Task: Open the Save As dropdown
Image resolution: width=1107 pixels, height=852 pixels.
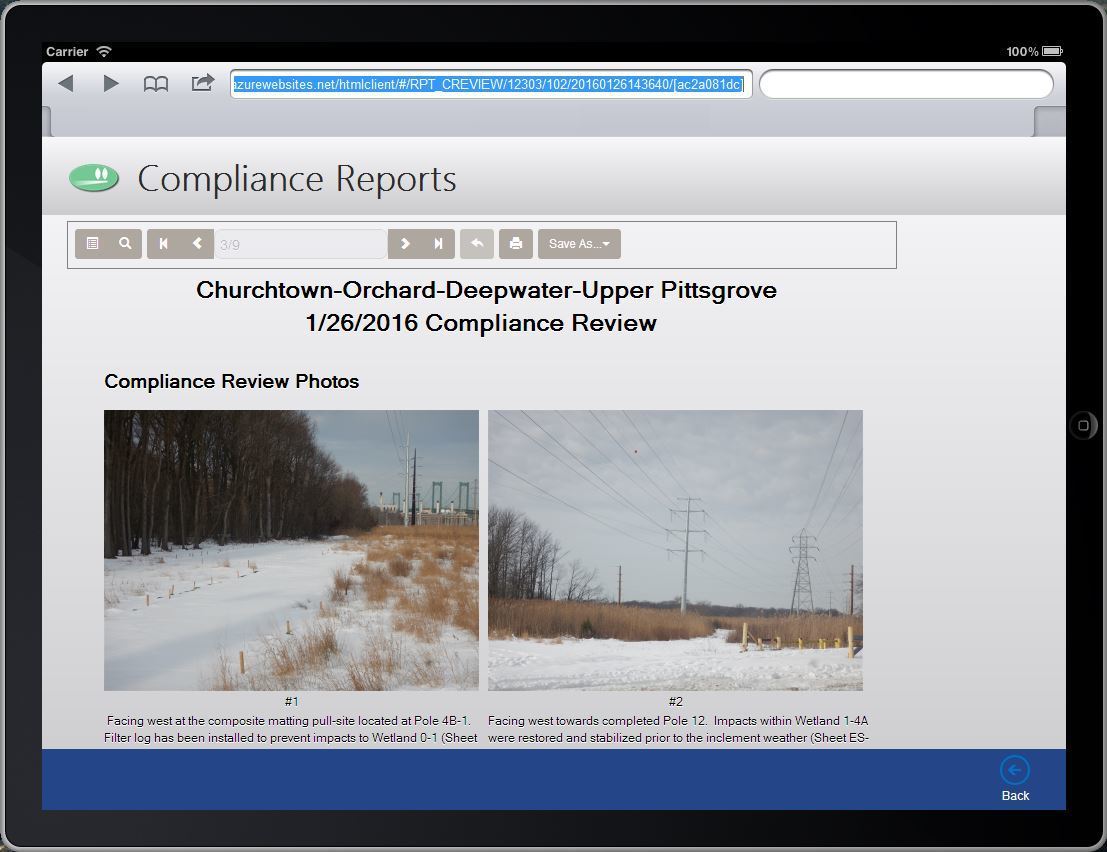Action: 579,244
